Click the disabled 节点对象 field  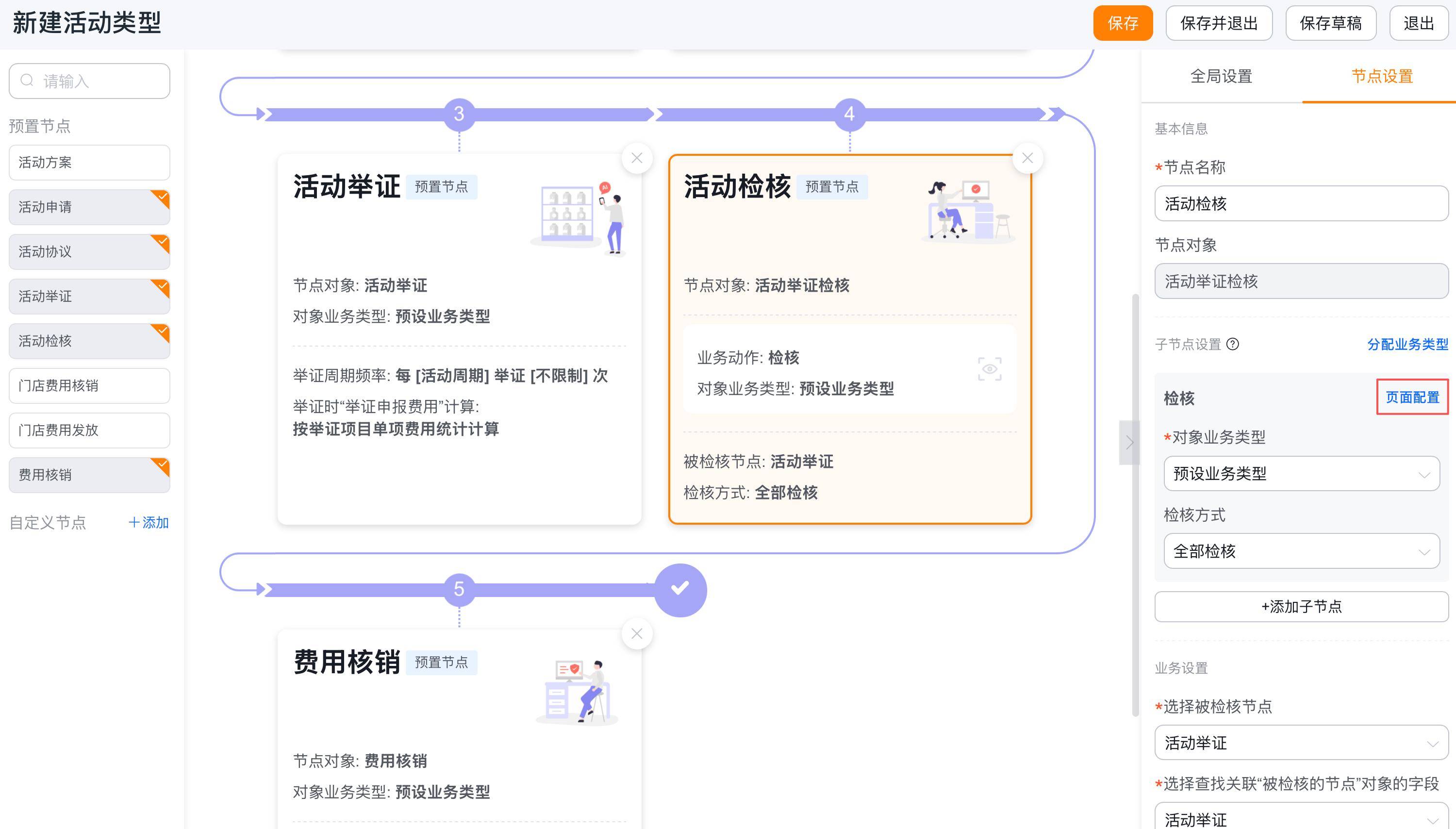1301,281
